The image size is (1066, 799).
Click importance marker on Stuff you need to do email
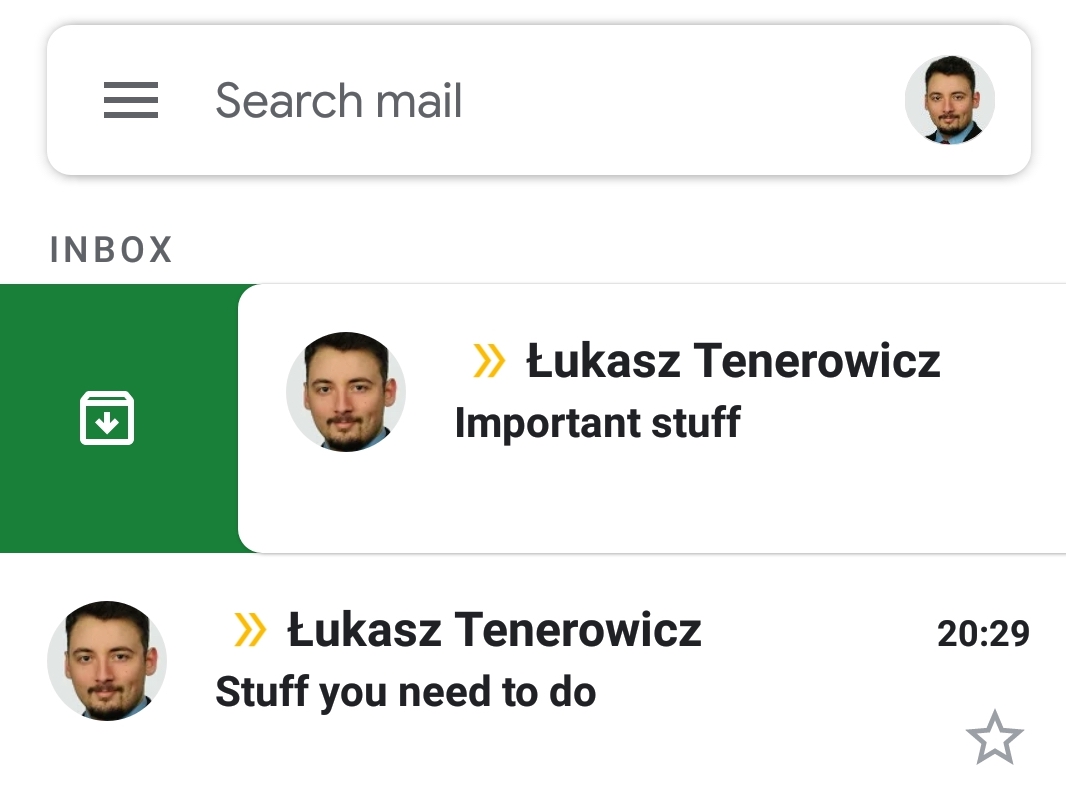[250, 630]
